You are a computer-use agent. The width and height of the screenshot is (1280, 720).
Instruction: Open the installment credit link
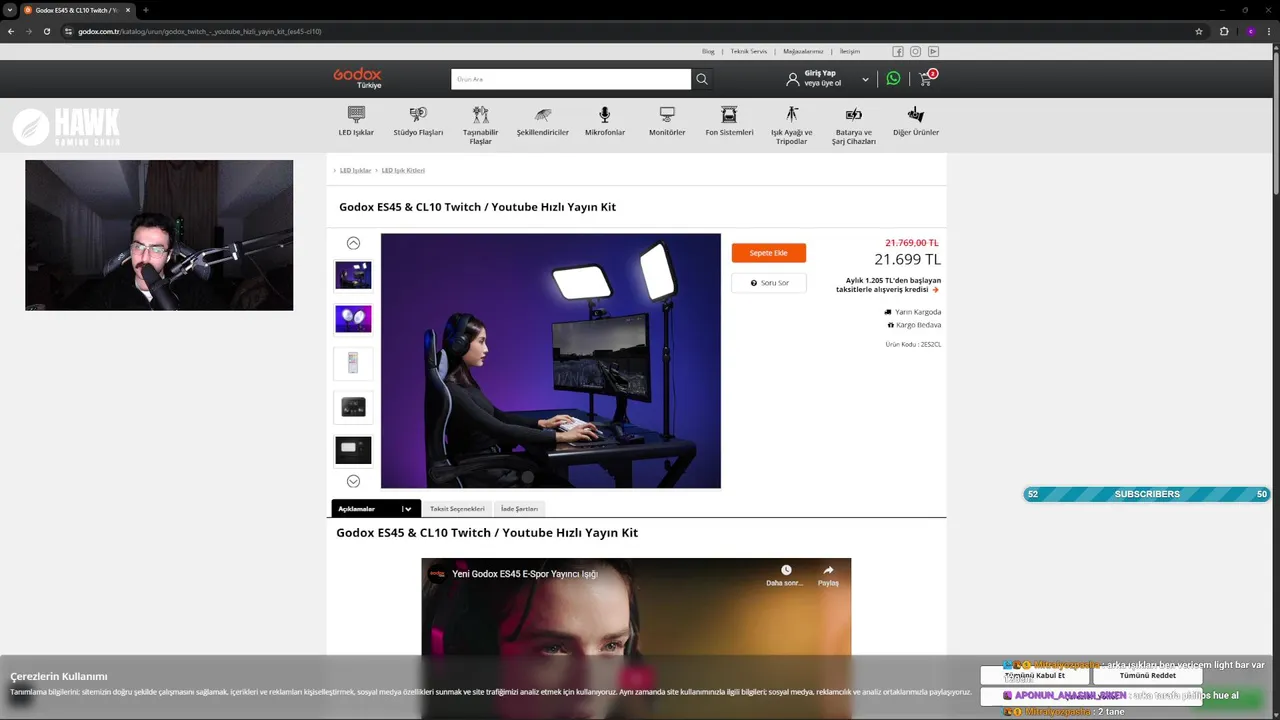click(x=888, y=285)
